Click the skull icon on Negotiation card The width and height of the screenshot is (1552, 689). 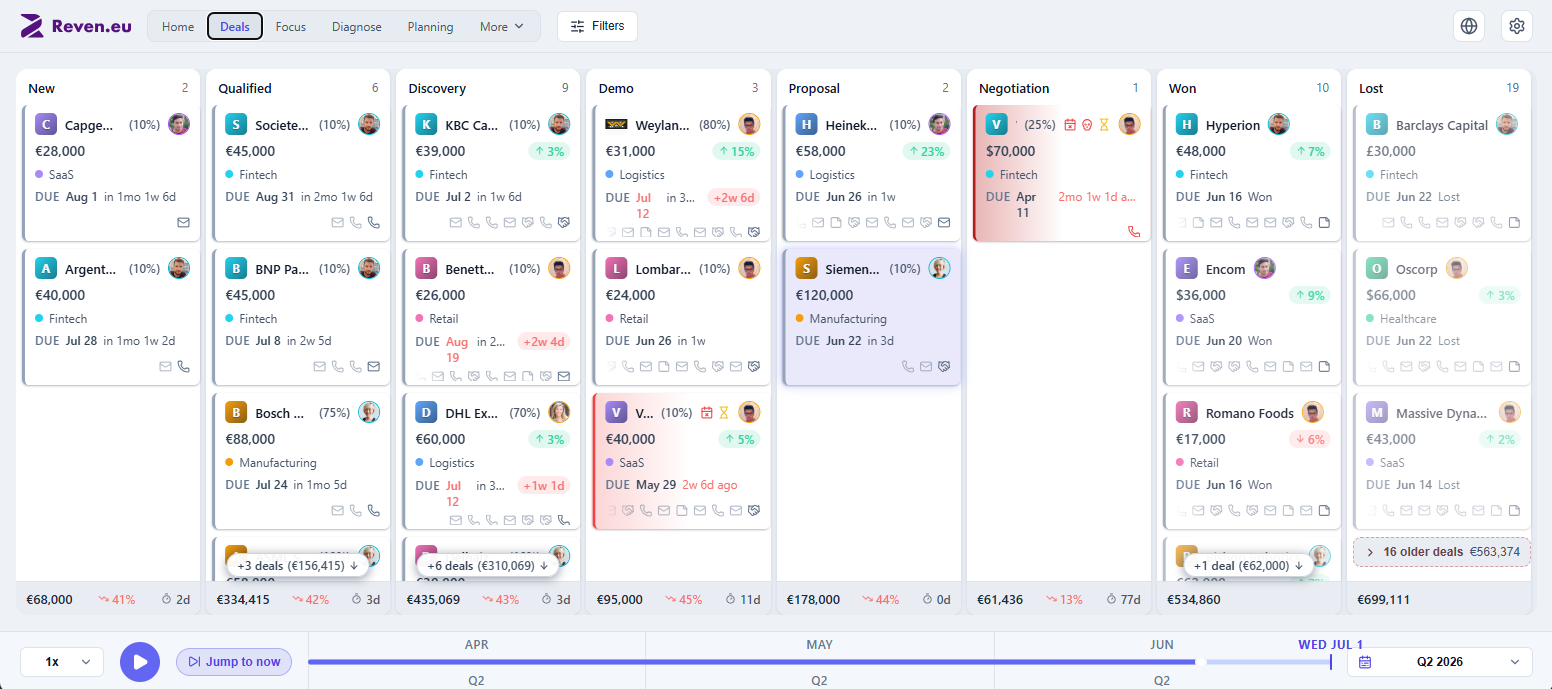tap(1086, 125)
